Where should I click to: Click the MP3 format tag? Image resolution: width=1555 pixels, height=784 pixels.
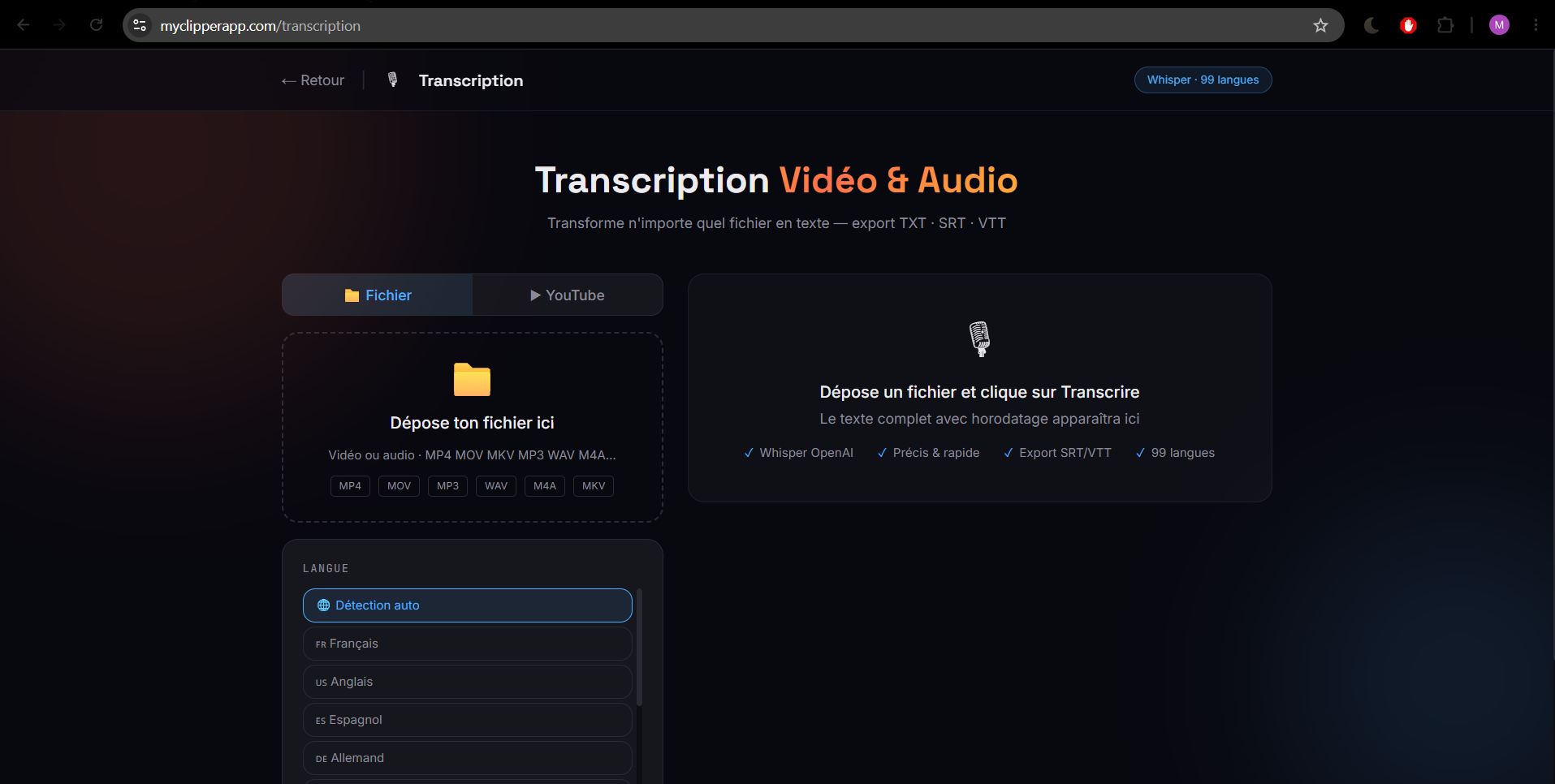point(447,486)
